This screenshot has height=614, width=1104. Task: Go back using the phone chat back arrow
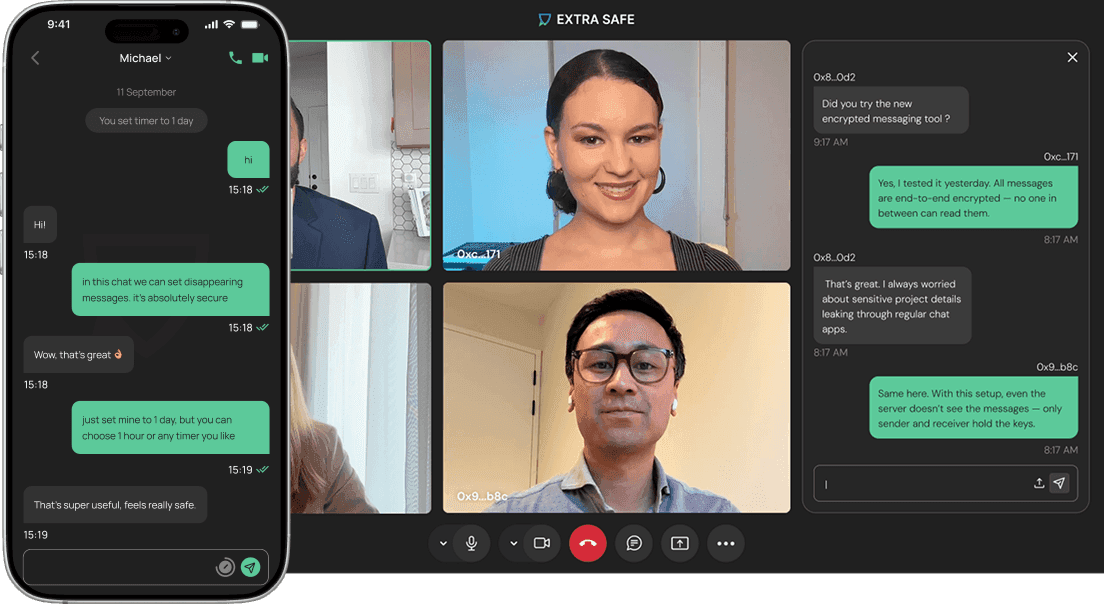click(x=35, y=58)
